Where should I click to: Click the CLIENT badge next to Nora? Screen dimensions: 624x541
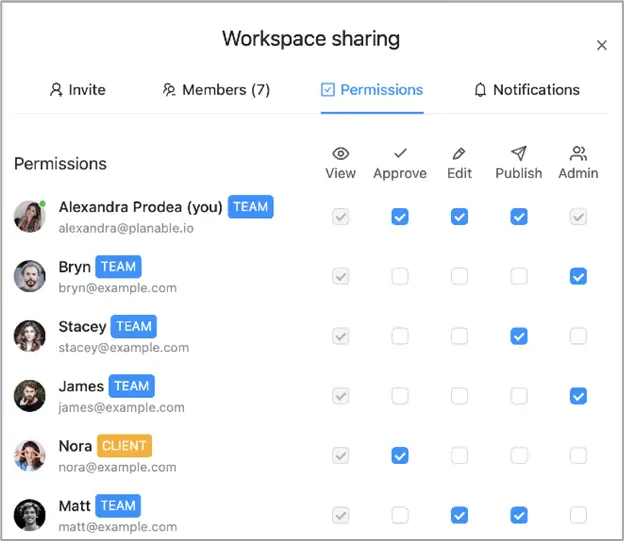[x=124, y=445]
